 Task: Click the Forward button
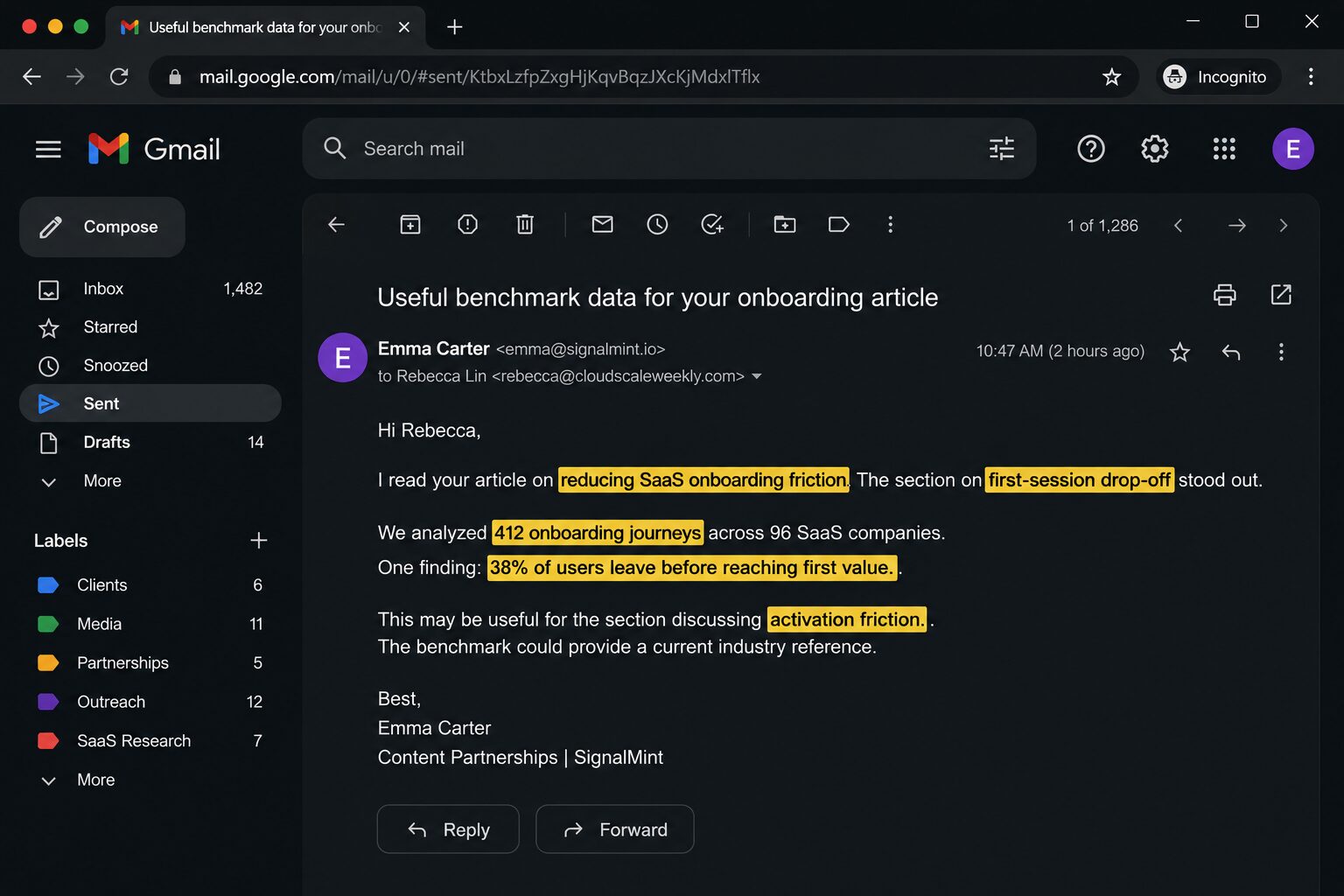[x=614, y=829]
